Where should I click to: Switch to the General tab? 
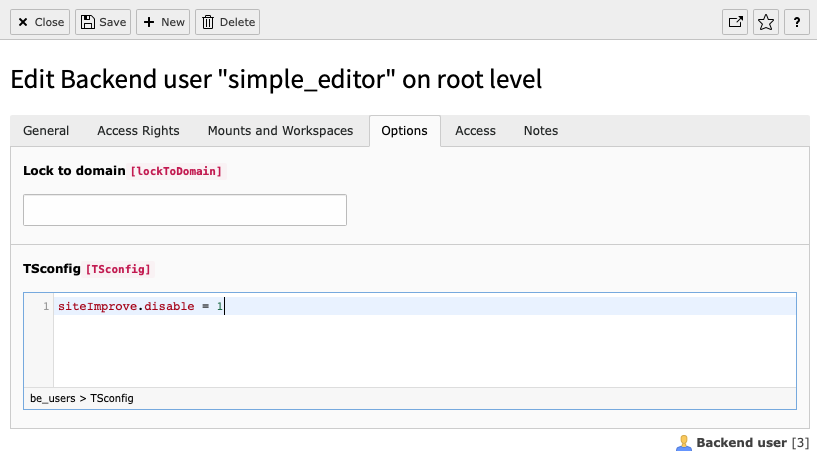46,131
